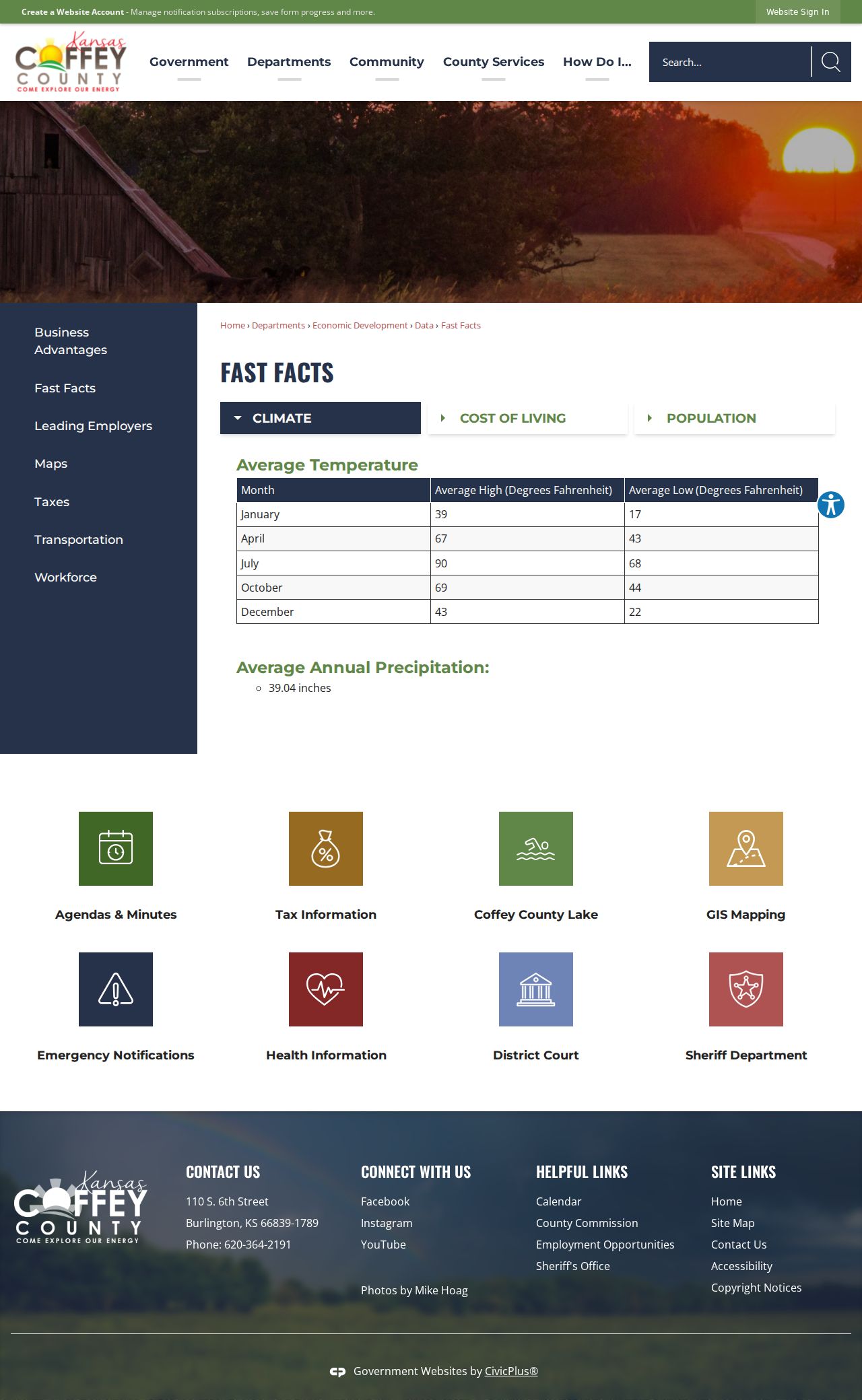Click the CivicPlus® link
Viewport: 862px width, 1400px height.
tap(511, 1372)
